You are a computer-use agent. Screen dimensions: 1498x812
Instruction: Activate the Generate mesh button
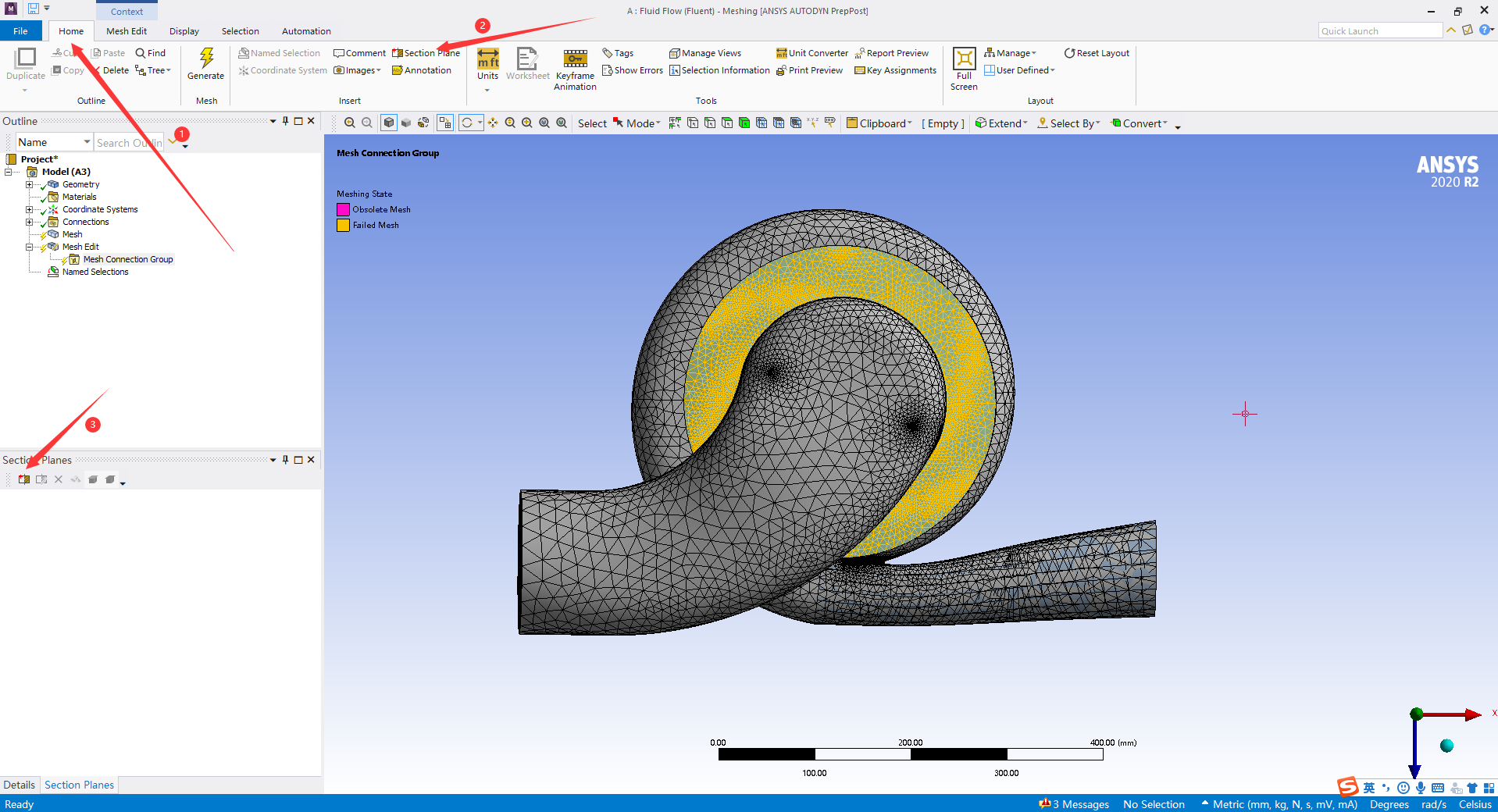click(205, 66)
